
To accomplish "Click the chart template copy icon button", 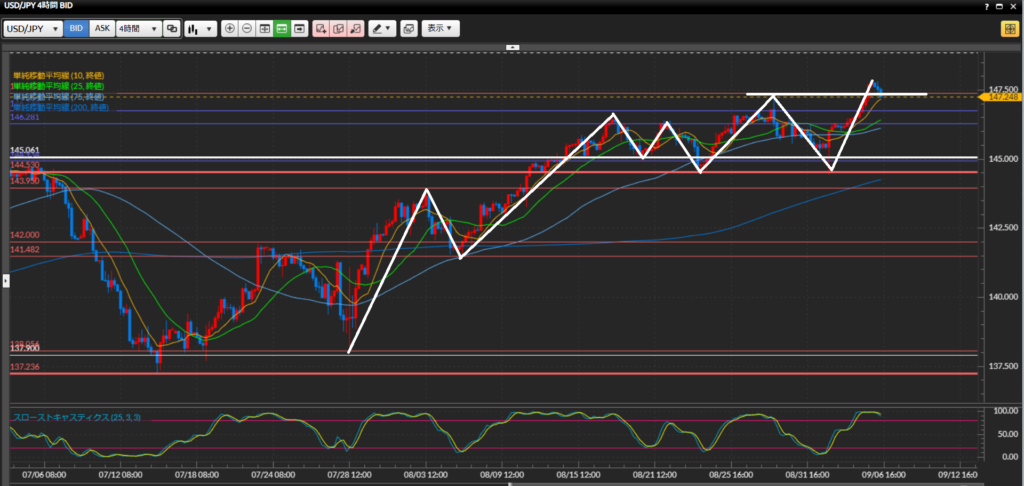I will [408, 29].
